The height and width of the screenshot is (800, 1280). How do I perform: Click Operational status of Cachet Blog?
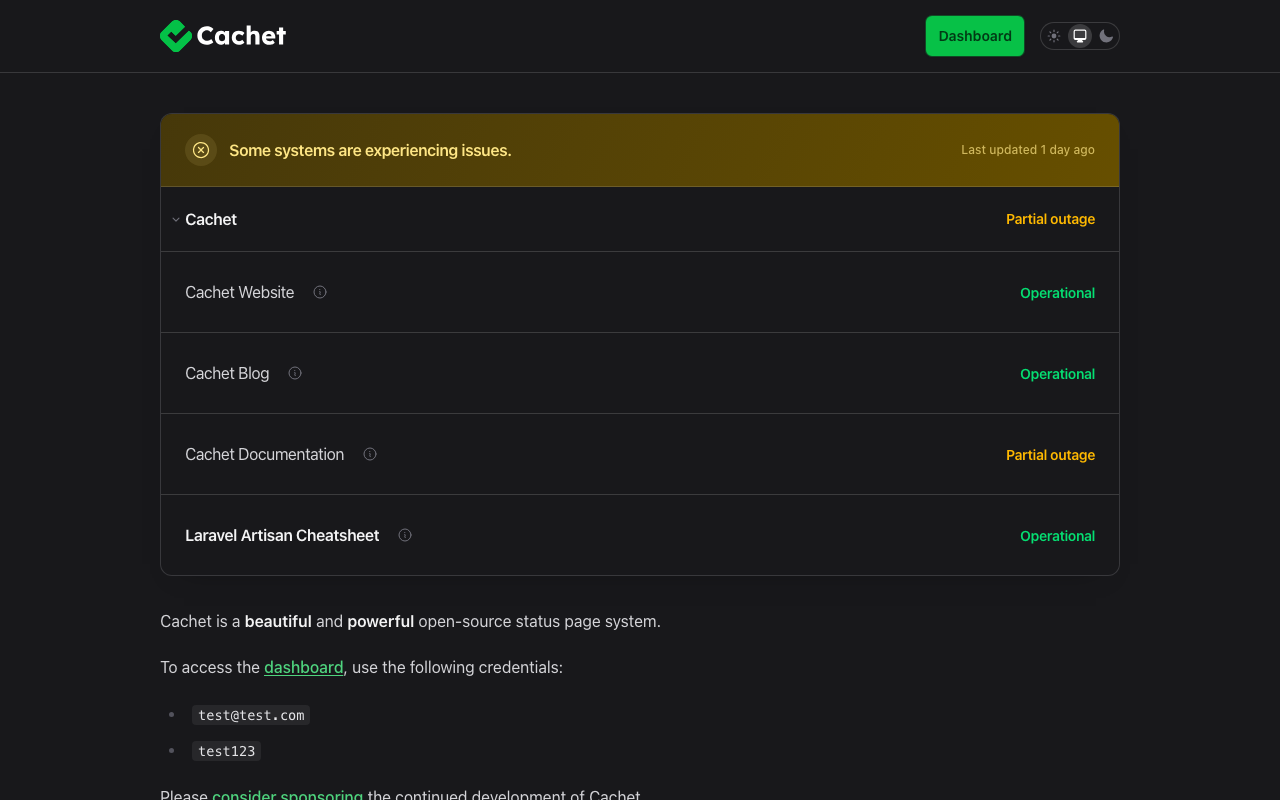1057,374
